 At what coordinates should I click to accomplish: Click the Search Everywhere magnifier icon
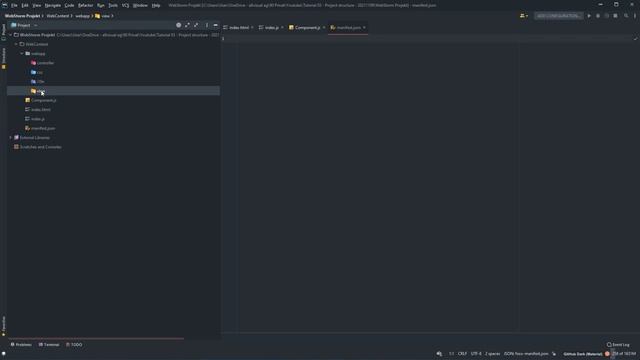tap(626, 16)
